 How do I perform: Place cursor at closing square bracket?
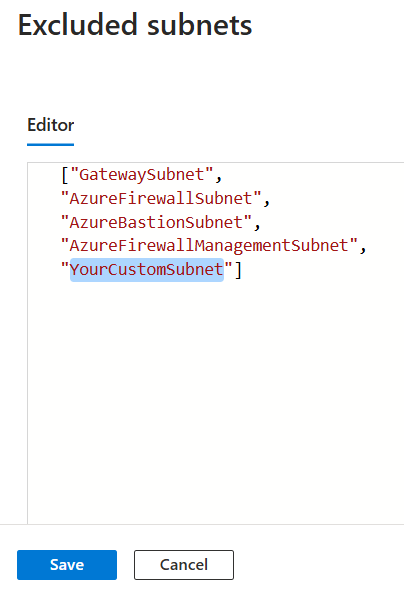238,269
